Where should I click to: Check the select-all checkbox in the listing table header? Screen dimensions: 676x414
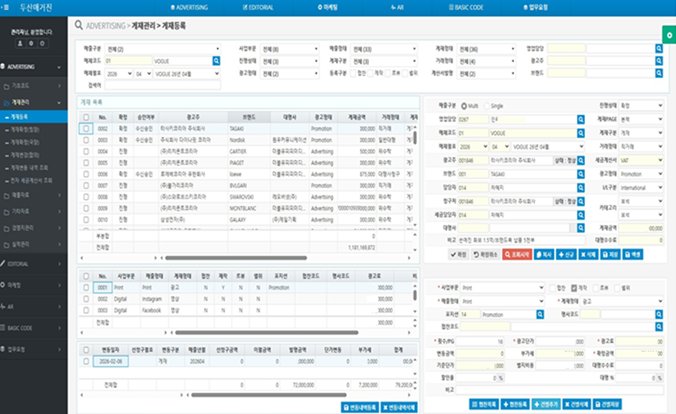click(86, 117)
